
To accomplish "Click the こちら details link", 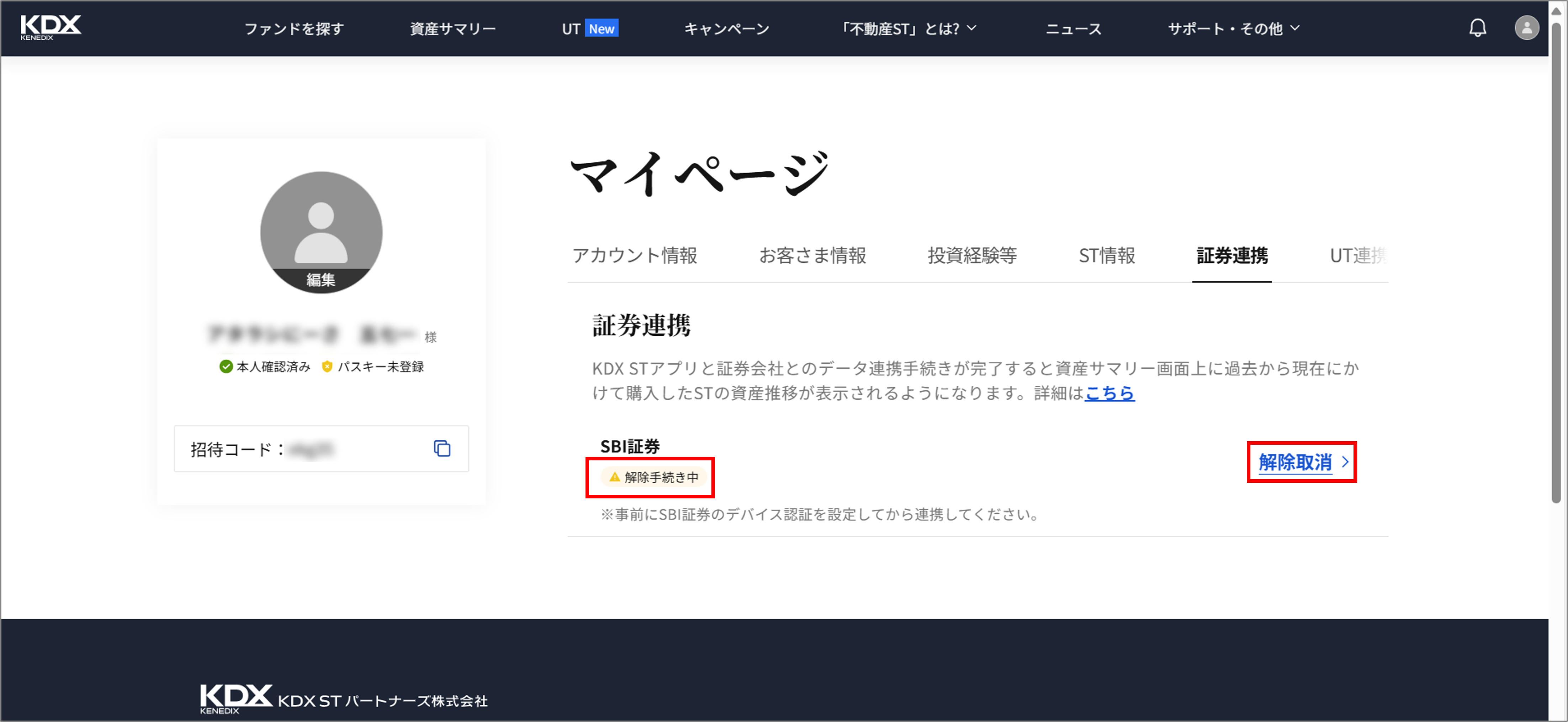I will (x=1109, y=393).
